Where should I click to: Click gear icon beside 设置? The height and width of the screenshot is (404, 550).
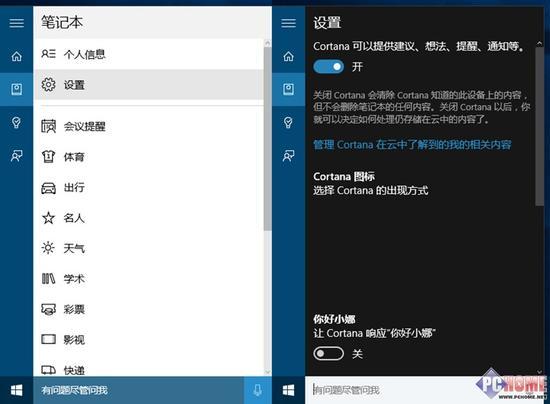click(48, 85)
